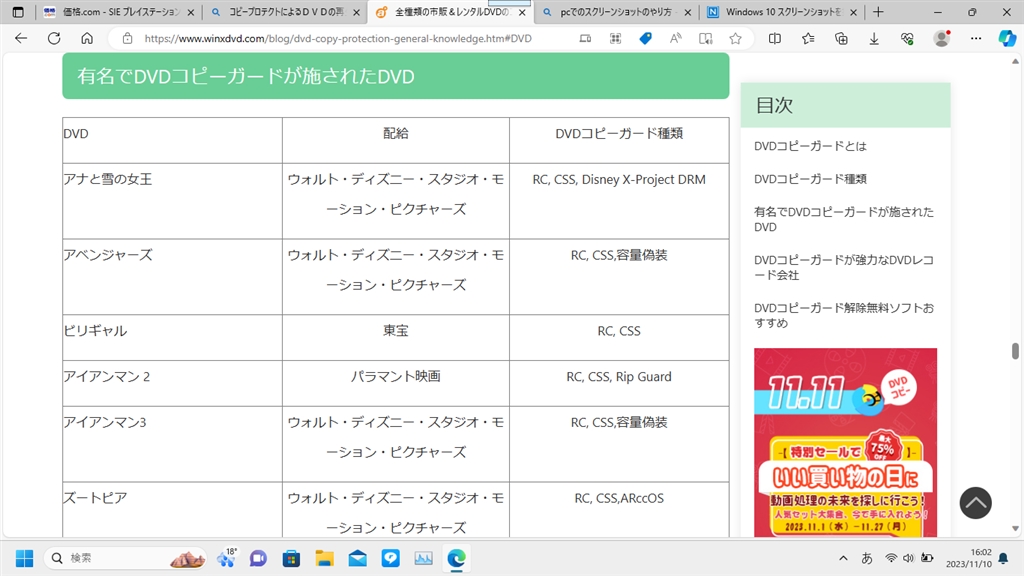Open File Explorer from taskbar
Screen dimensions: 1024x576
click(x=324, y=558)
